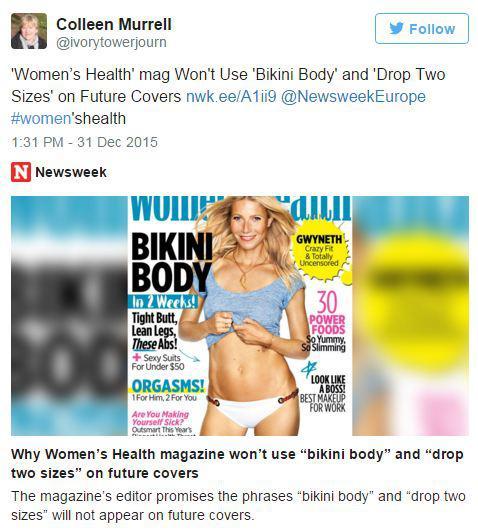The height and width of the screenshot is (531, 478).
Task: Open the @ivorytowerjourn handle
Action: tap(111, 42)
